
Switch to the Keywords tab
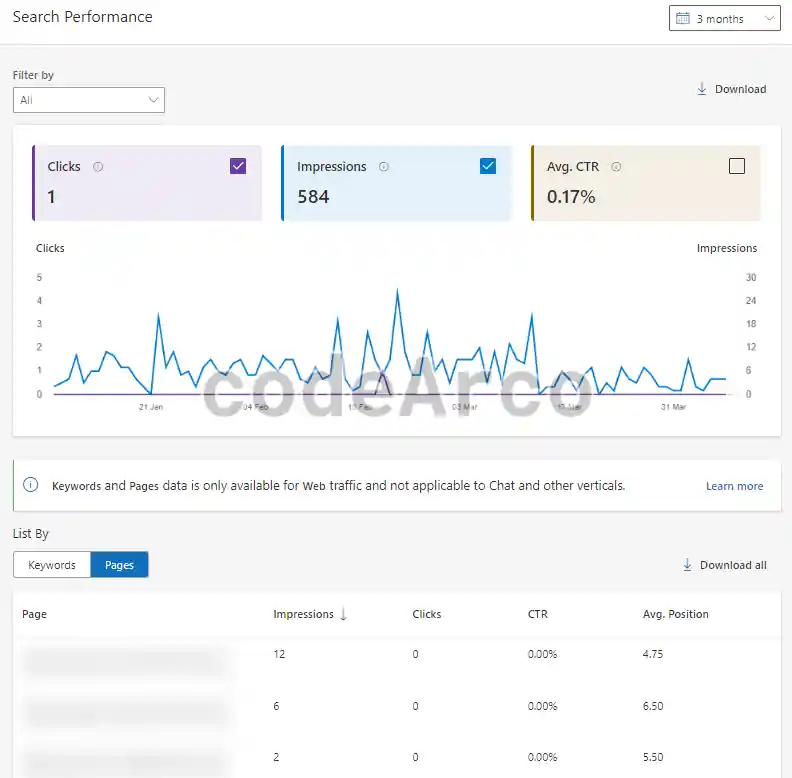[52, 565]
